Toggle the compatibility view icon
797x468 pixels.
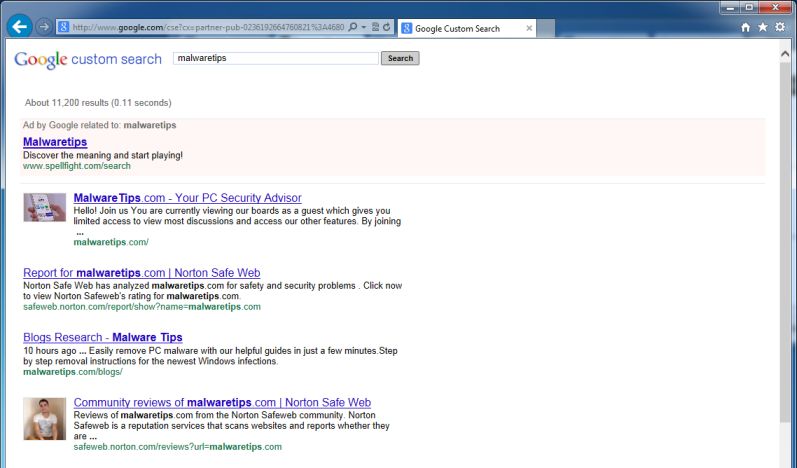tap(375, 27)
